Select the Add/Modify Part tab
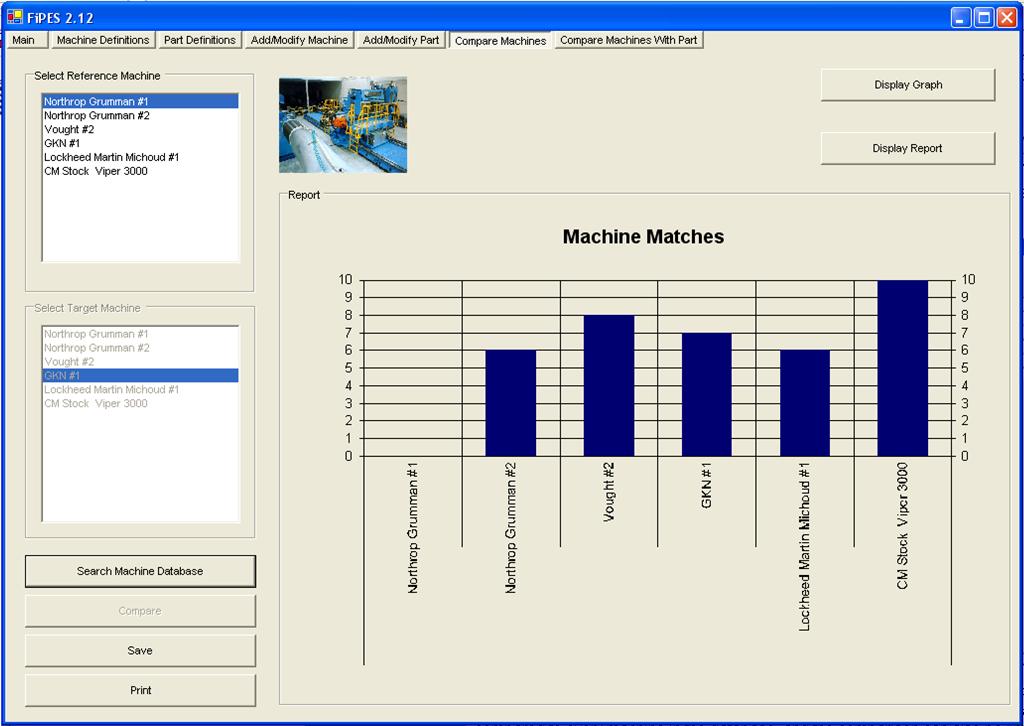The image size is (1024, 726). point(400,40)
